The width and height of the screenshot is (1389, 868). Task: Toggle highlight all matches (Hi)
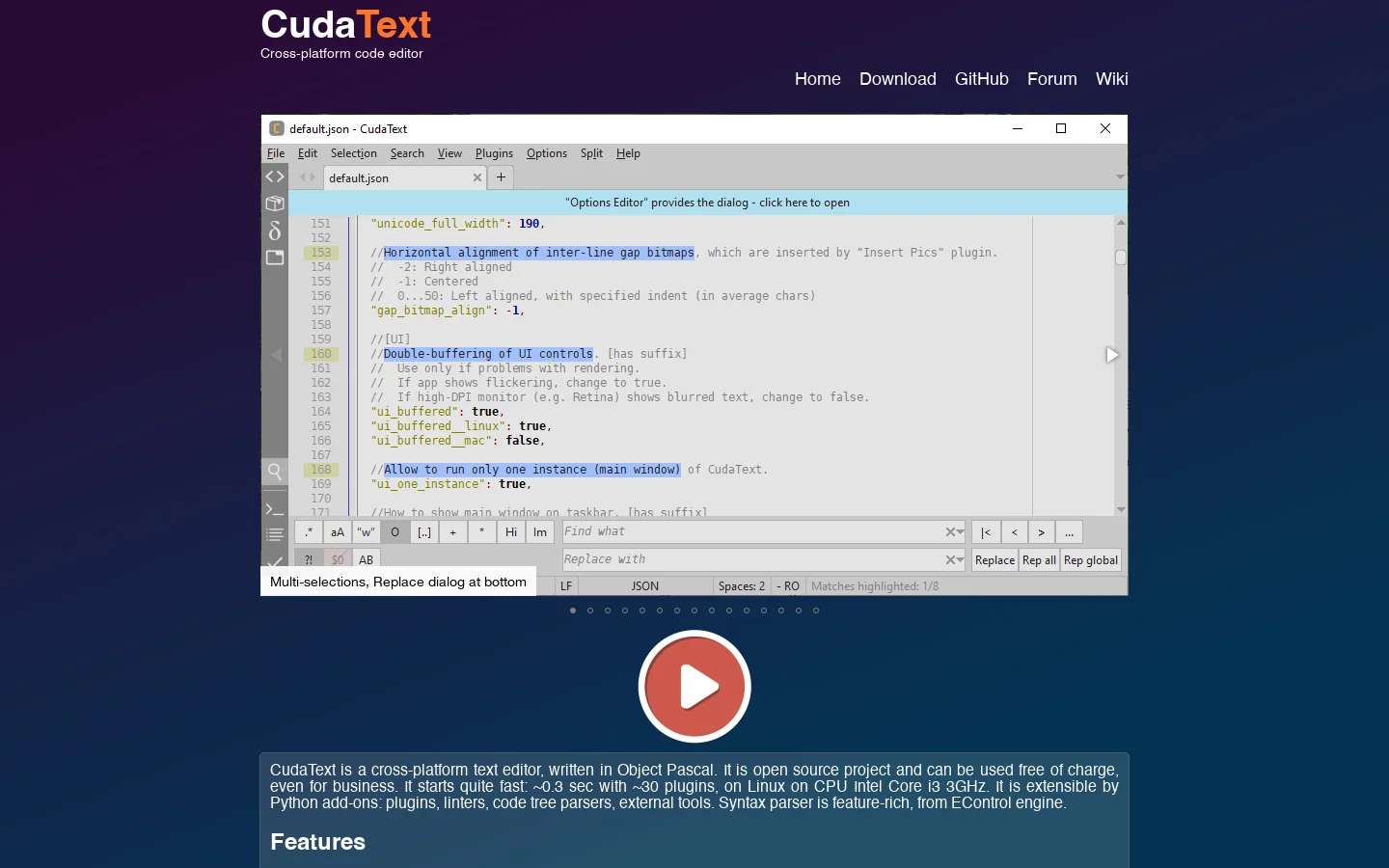[x=511, y=532]
